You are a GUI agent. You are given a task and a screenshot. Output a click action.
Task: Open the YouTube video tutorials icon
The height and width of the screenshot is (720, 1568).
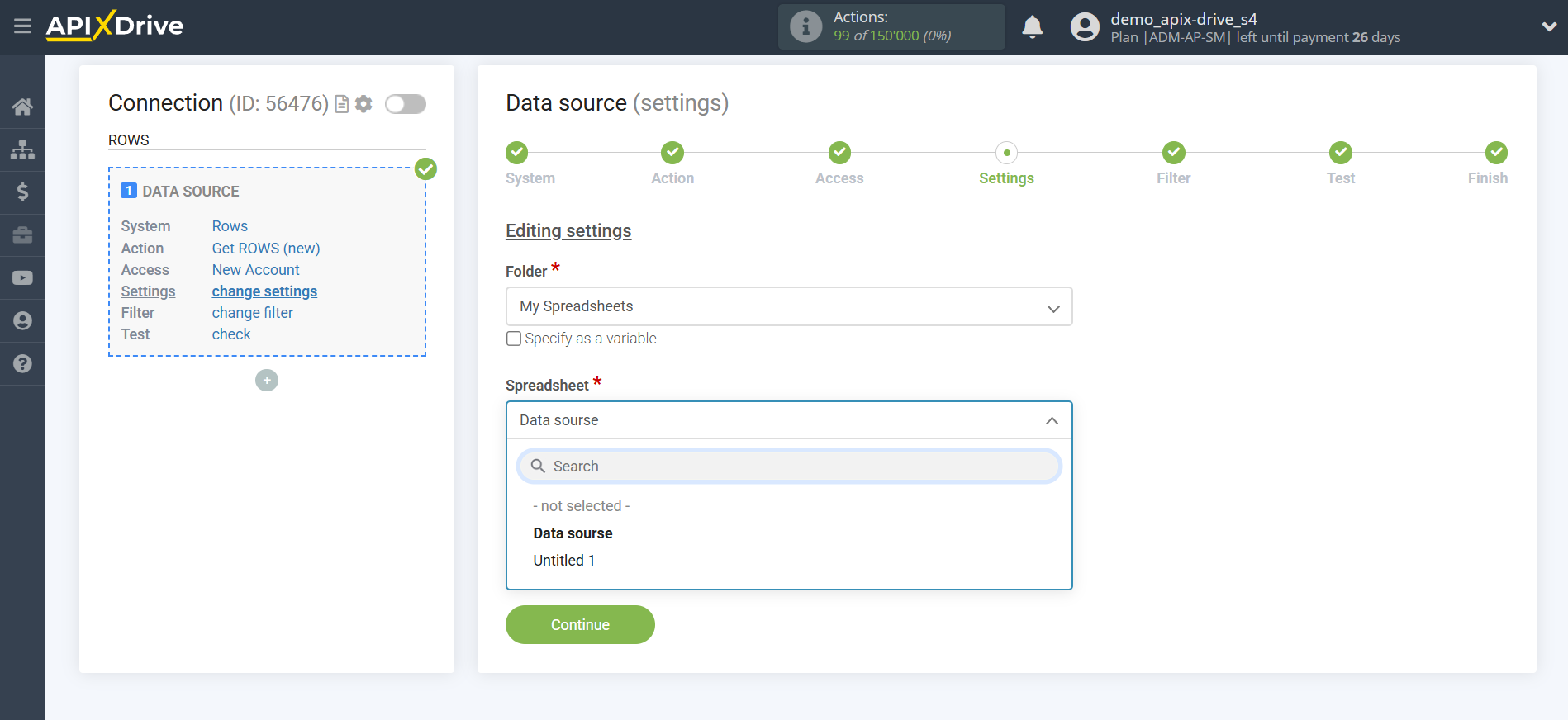[22, 278]
